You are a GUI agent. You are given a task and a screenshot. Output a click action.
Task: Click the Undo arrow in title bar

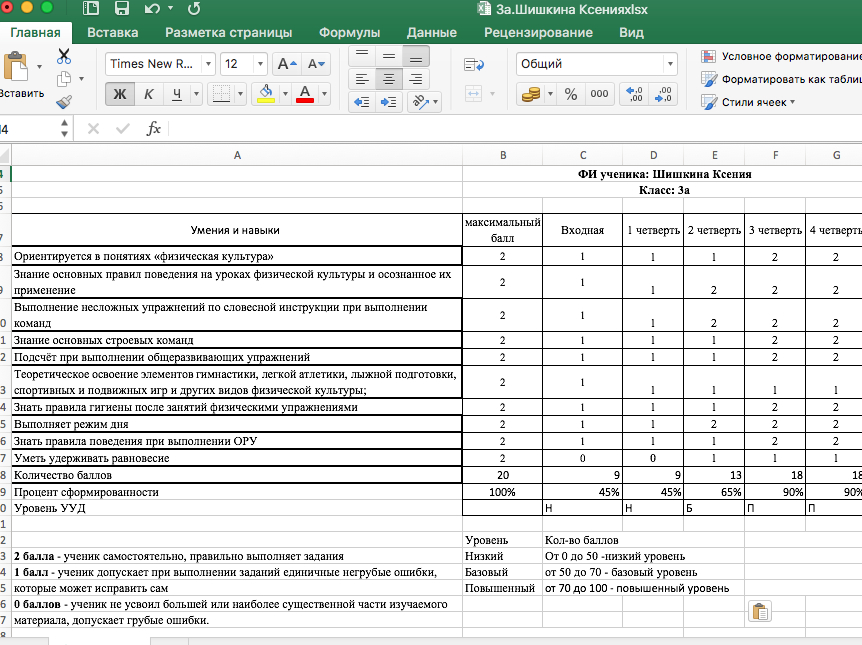coord(152,8)
